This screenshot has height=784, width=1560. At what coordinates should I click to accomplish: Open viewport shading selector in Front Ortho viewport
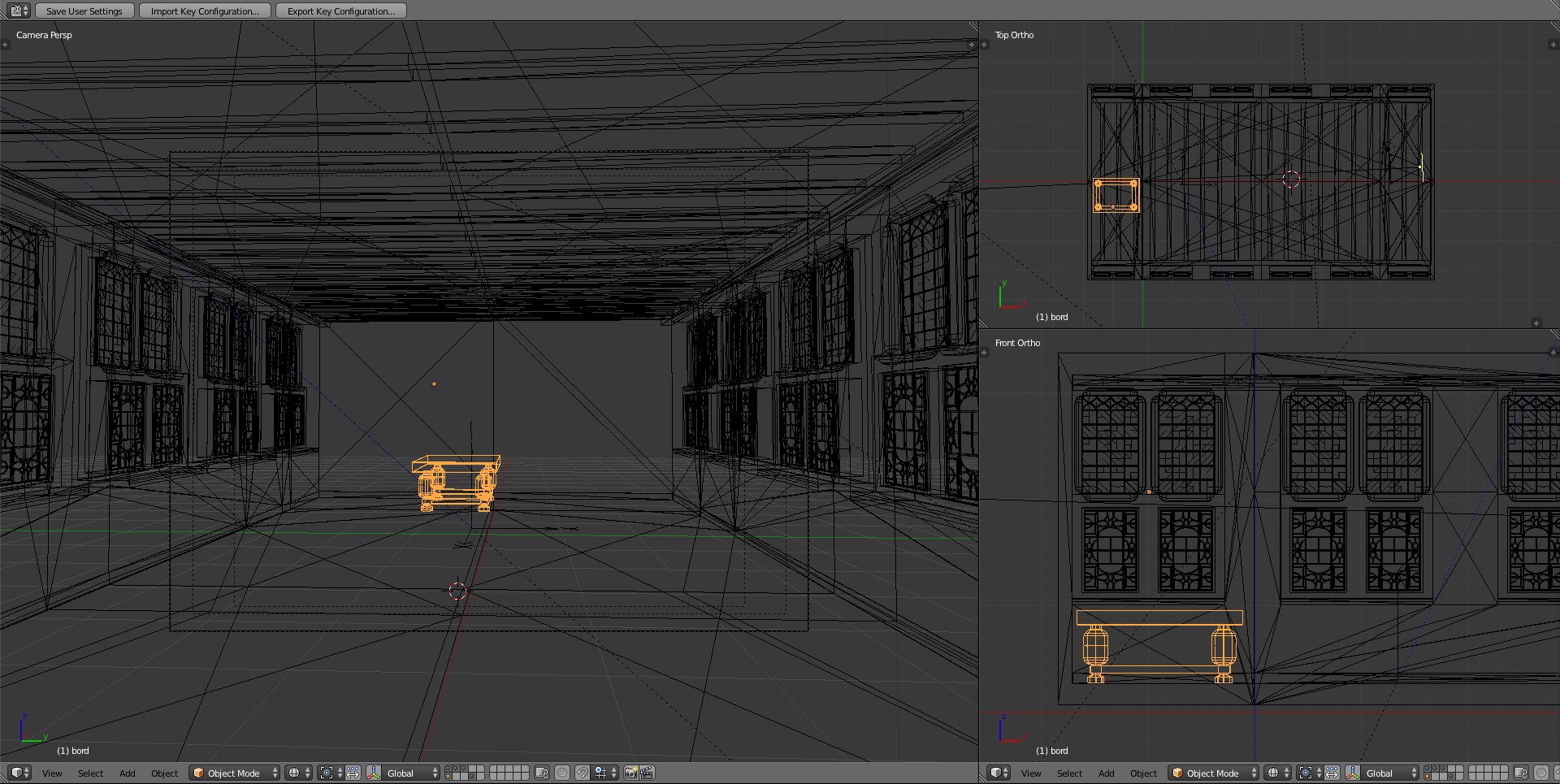[x=1277, y=773]
